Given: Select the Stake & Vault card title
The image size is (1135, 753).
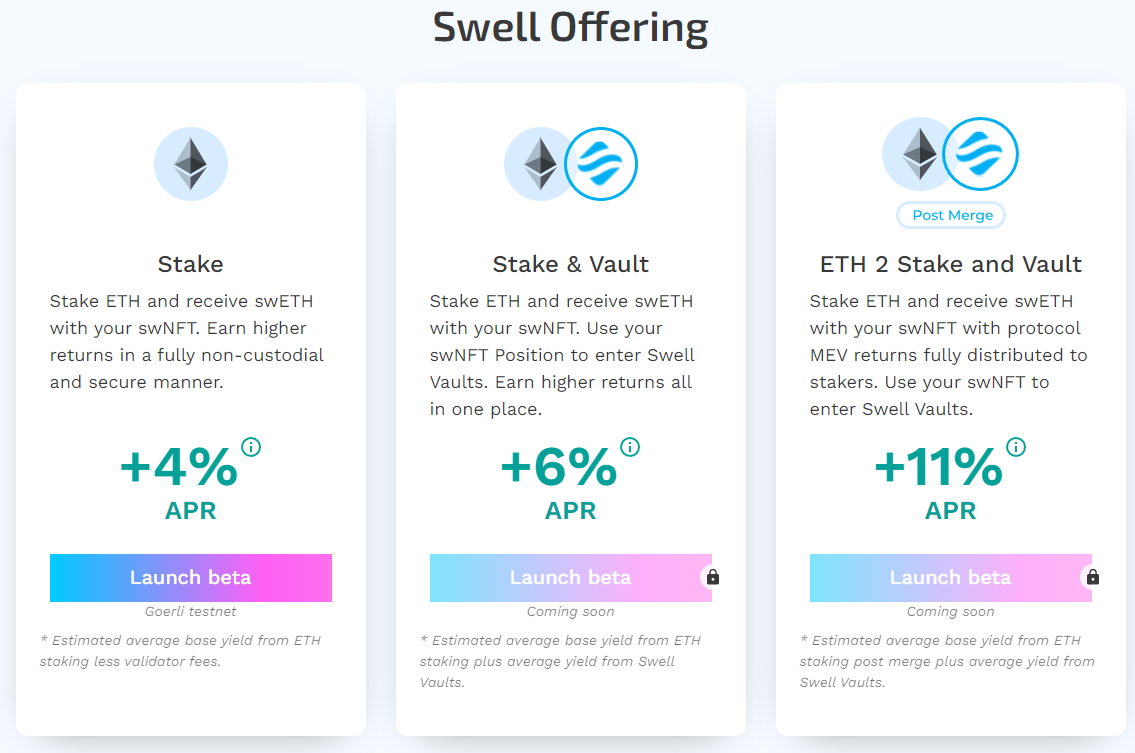Looking at the screenshot, I should point(570,264).
